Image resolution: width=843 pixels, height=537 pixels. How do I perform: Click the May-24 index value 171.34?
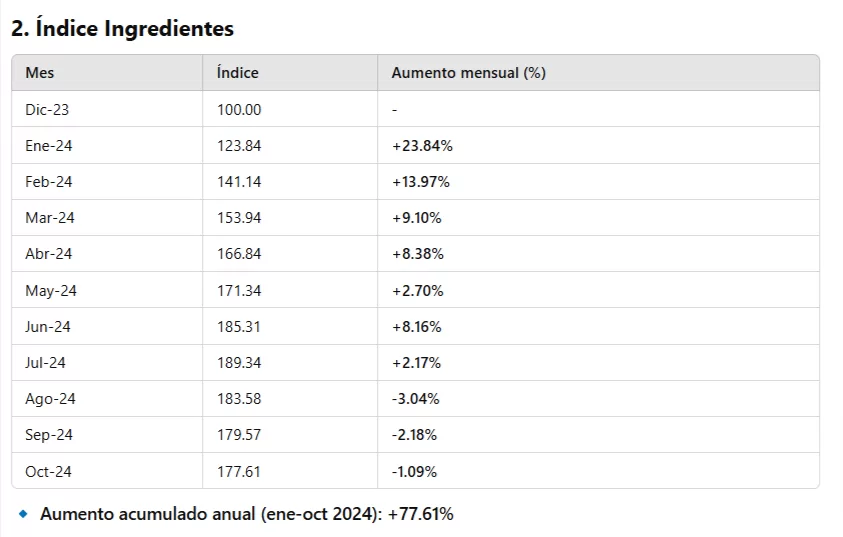239,291
